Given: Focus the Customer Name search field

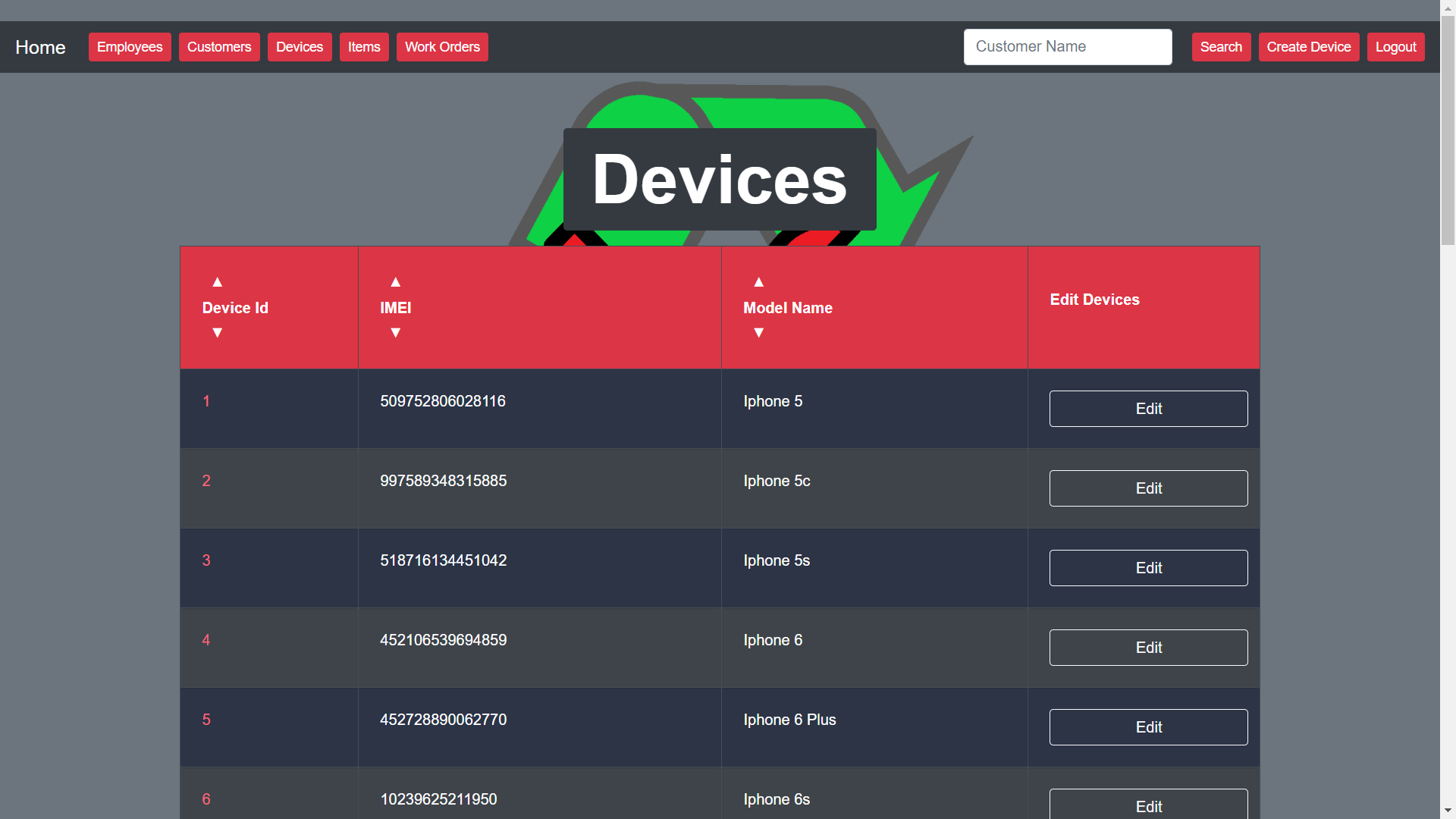Looking at the screenshot, I should click(1067, 47).
